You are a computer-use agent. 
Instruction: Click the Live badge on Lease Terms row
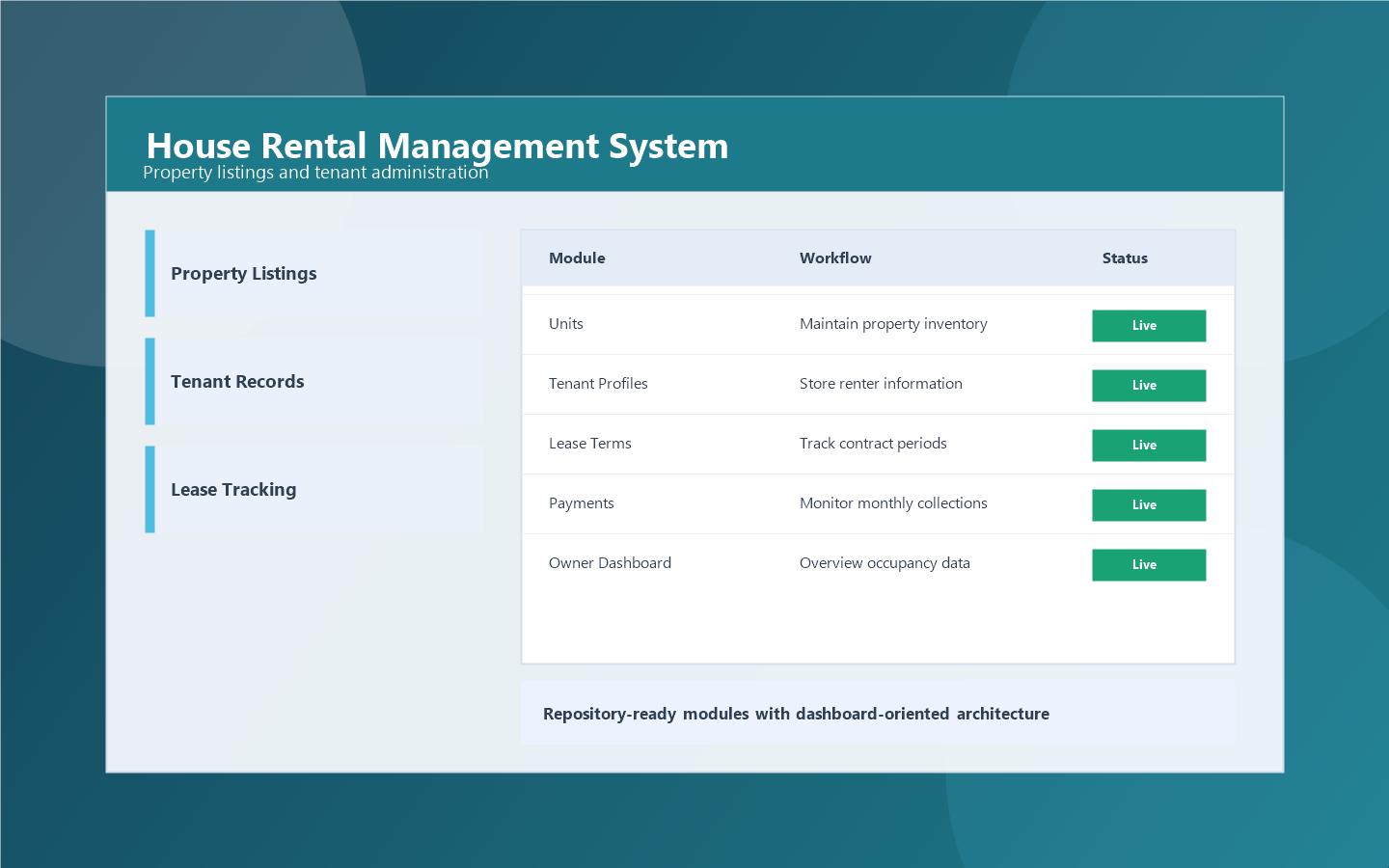pos(1149,445)
